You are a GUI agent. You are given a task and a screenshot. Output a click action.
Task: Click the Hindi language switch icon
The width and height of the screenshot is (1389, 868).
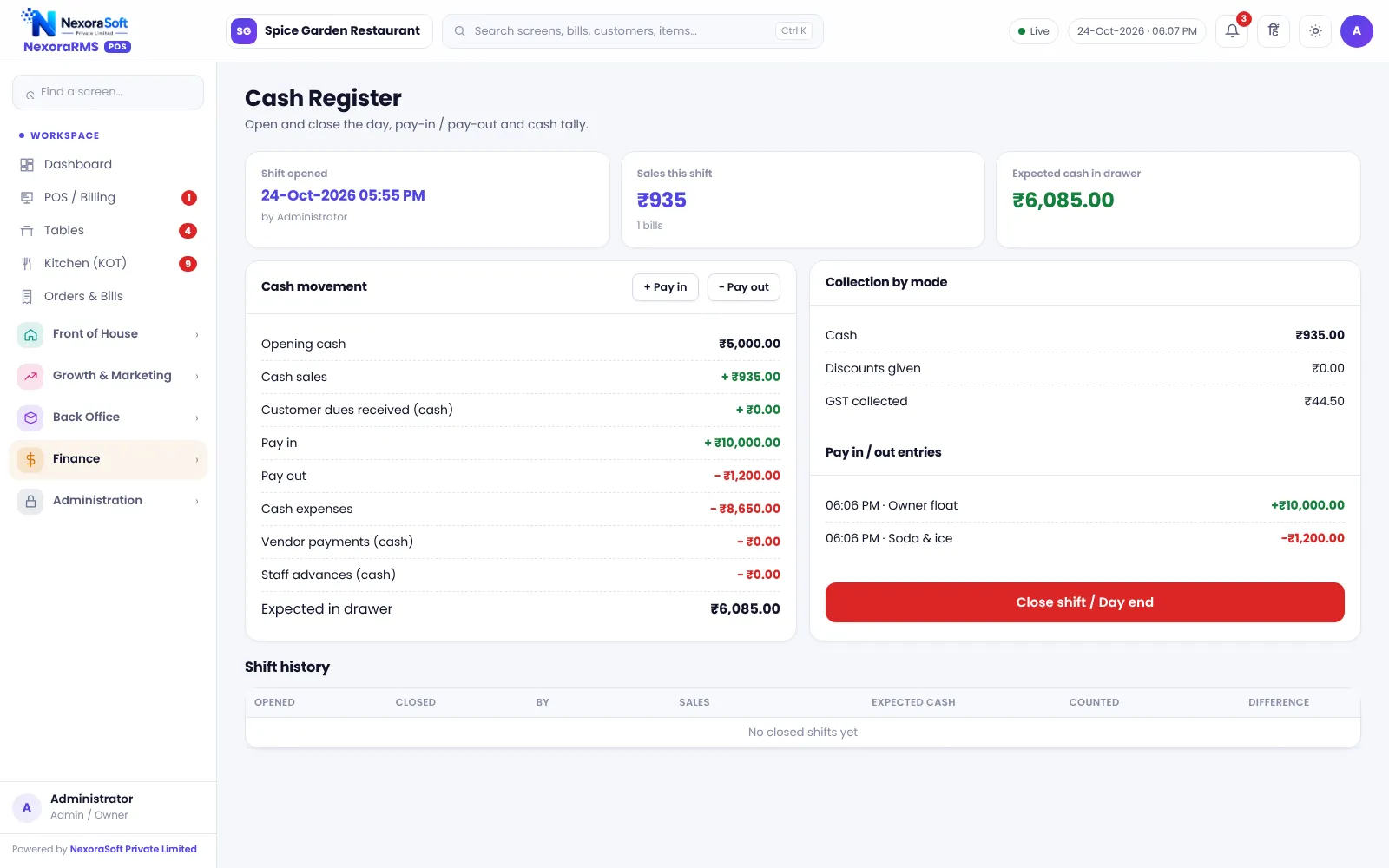pyautogui.click(x=1274, y=31)
